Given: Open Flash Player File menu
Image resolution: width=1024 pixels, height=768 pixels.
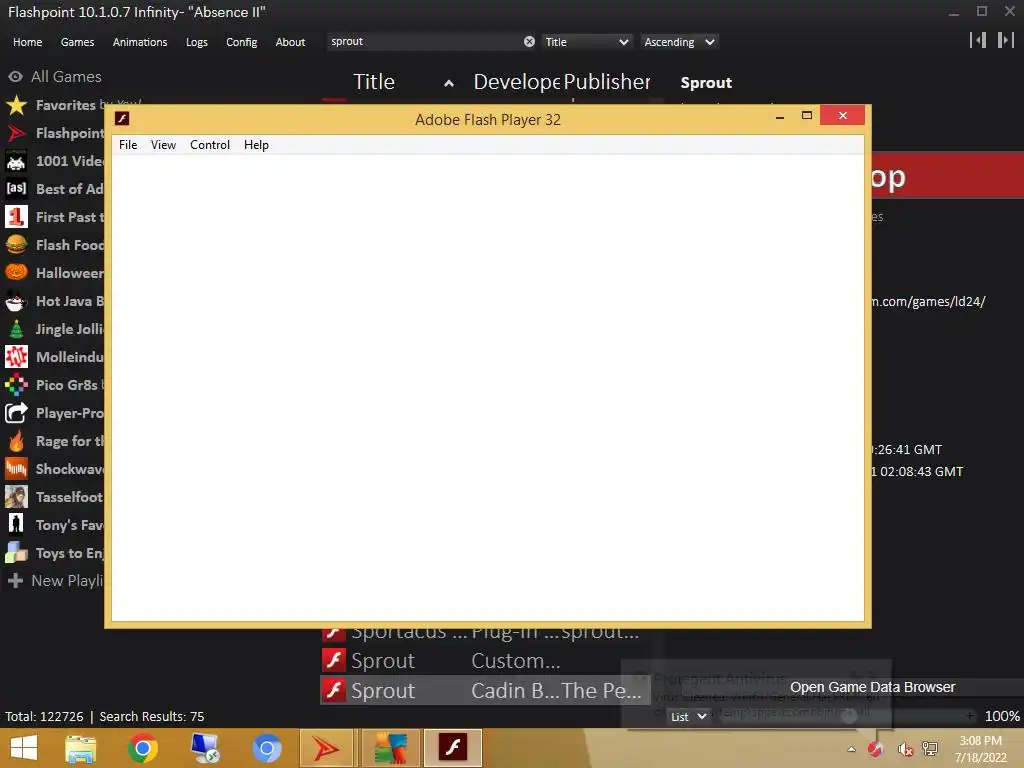Looking at the screenshot, I should click(128, 145).
